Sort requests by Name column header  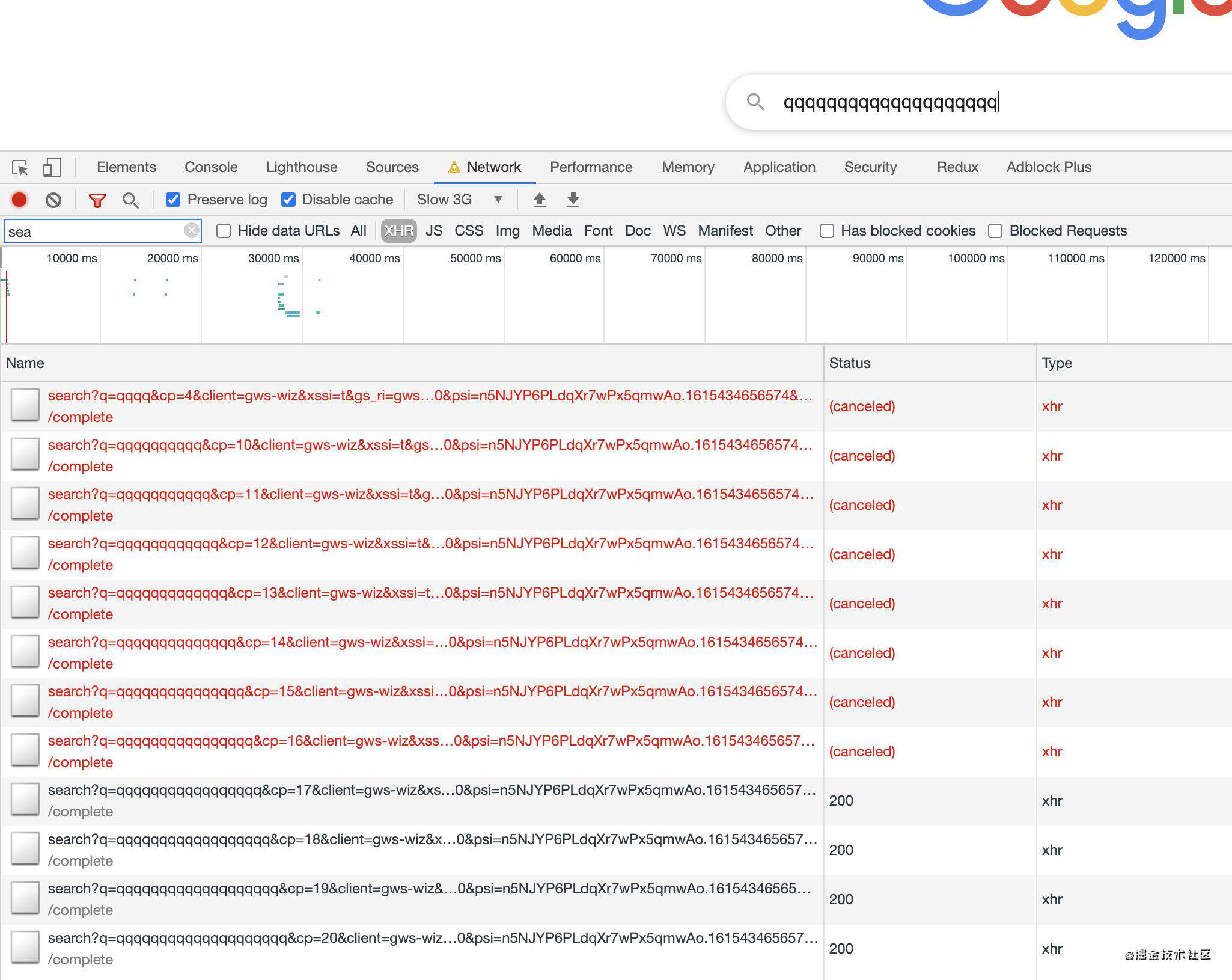[412, 363]
